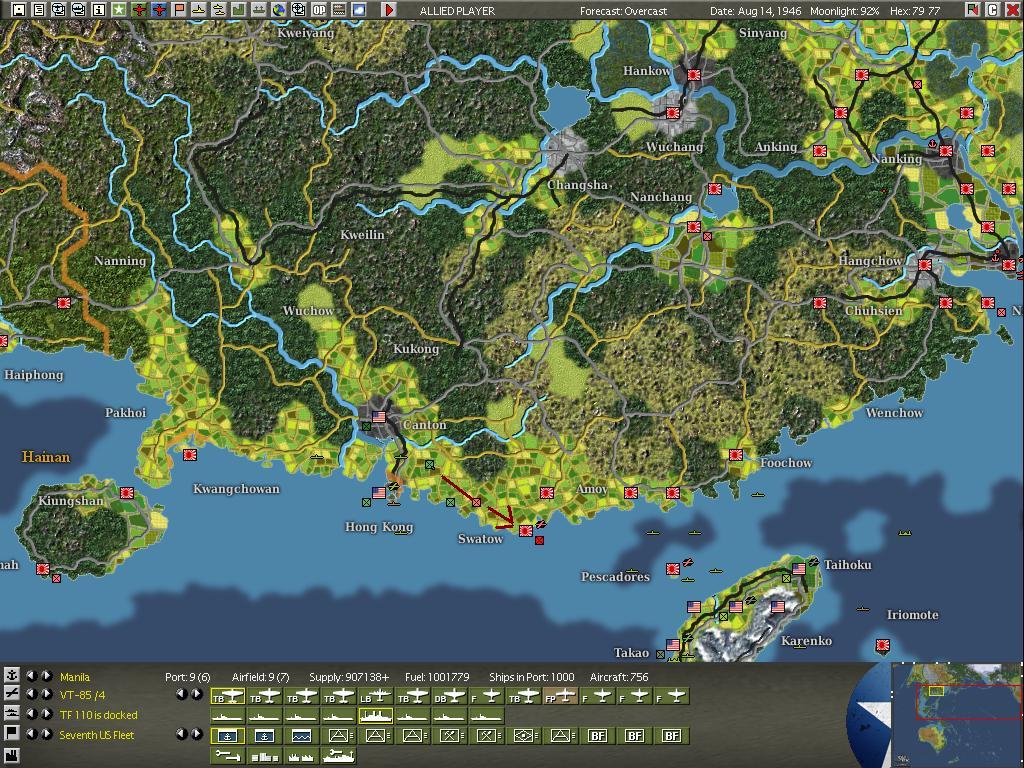The height and width of the screenshot is (768, 1024).
Task: Select the FP floatplane air group icon
Action: [x=560, y=697]
